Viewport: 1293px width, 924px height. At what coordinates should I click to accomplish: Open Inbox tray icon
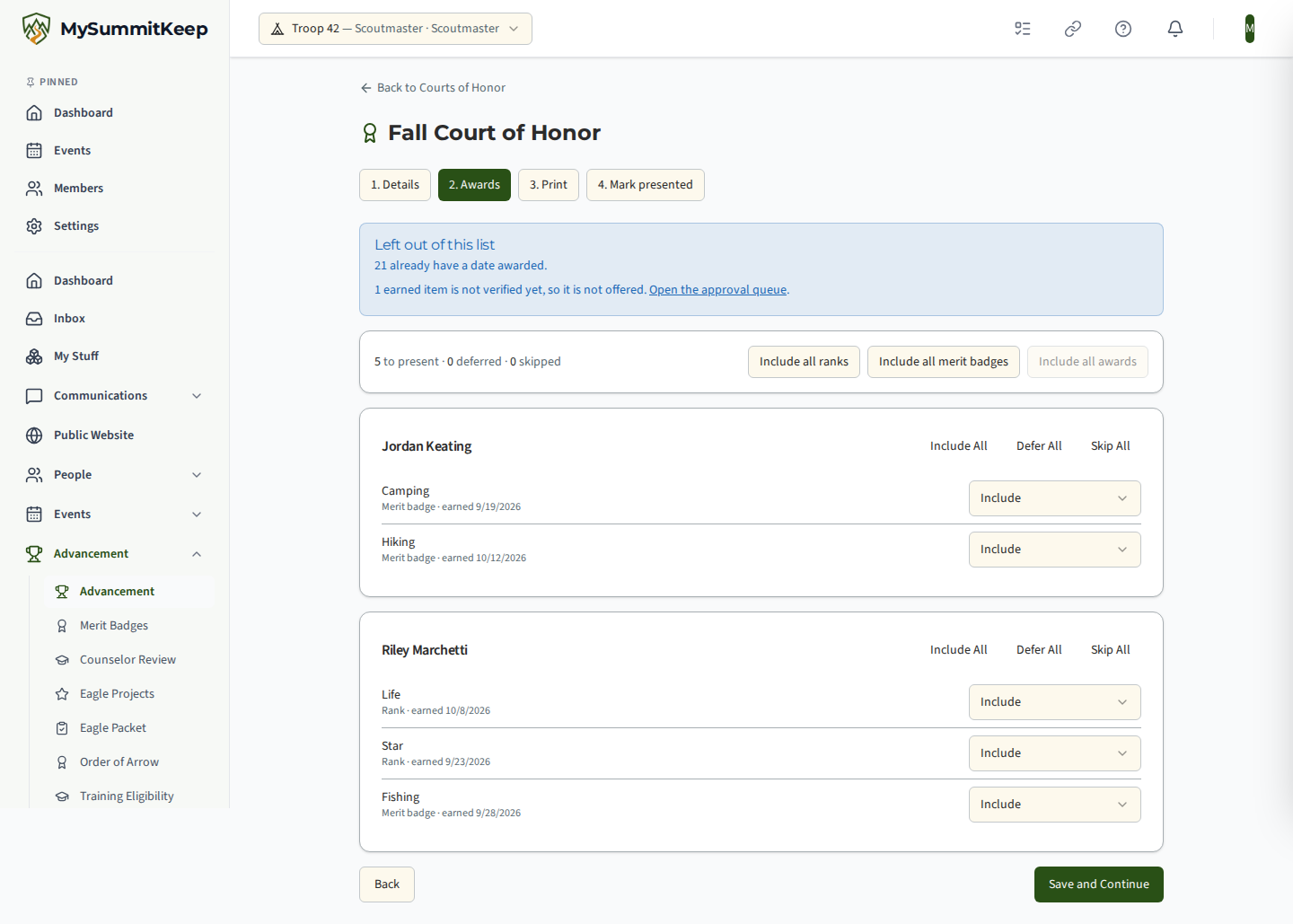pos(34,319)
